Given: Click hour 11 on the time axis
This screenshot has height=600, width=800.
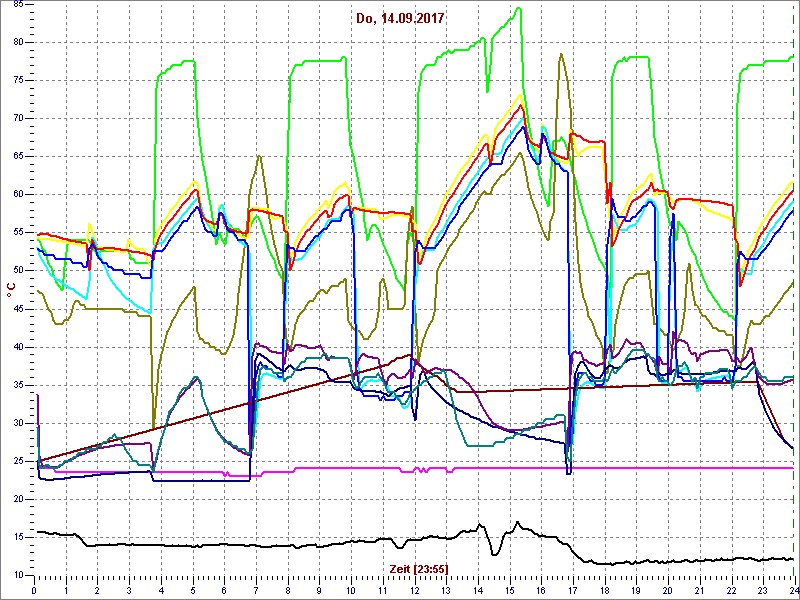Looking at the screenshot, I should click(x=383, y=591).
